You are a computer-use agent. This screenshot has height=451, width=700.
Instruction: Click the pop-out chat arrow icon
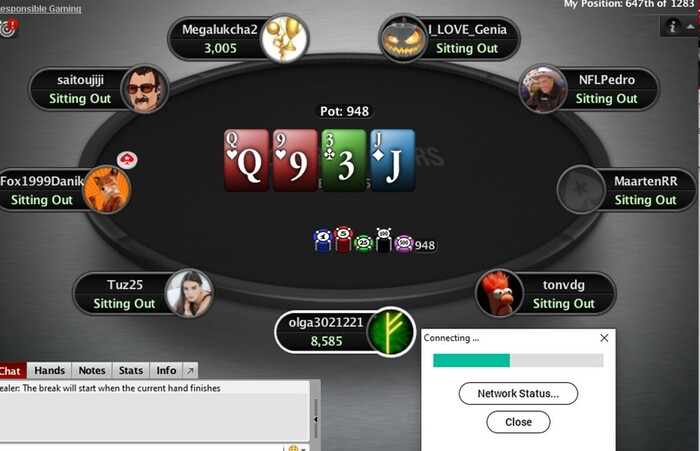click(190, 371)
